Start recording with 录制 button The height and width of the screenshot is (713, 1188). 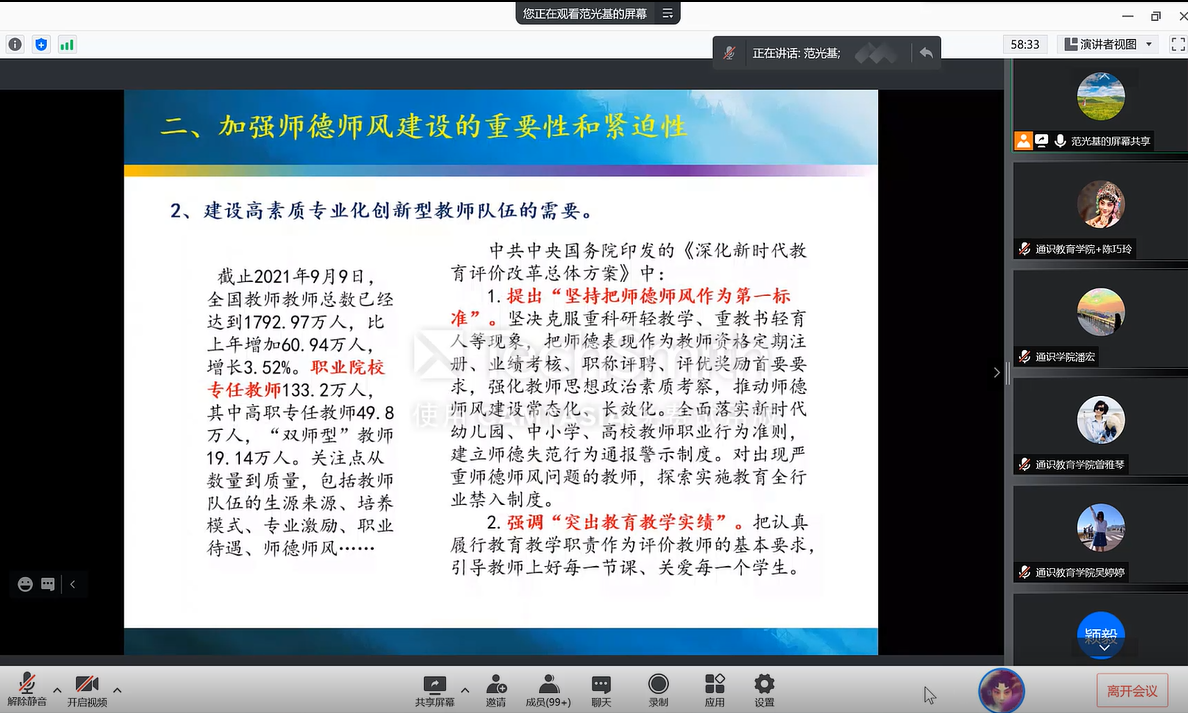pos(658,689)
